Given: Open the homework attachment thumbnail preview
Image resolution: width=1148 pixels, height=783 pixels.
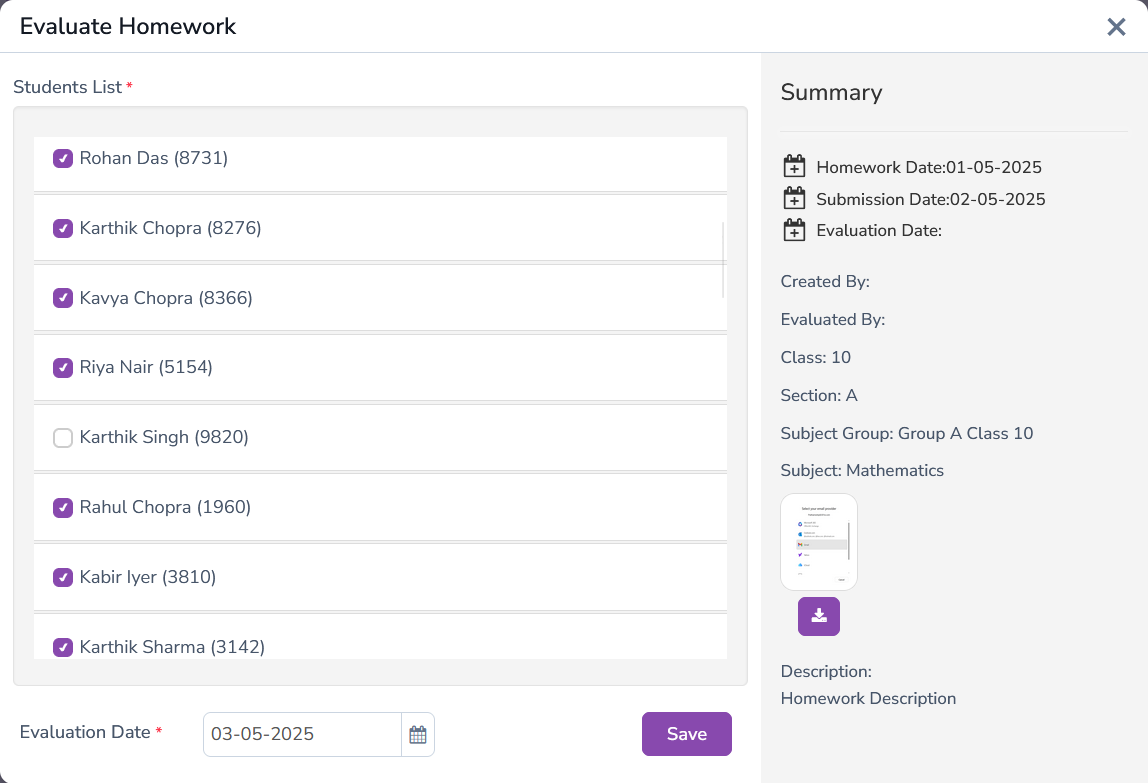Looking at the screenshot, I should (818, 541).
